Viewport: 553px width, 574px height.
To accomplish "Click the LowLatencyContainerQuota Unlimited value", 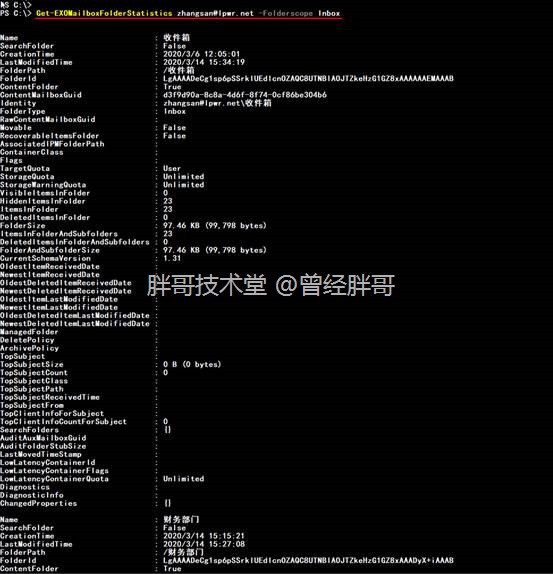I will [184, 479].
